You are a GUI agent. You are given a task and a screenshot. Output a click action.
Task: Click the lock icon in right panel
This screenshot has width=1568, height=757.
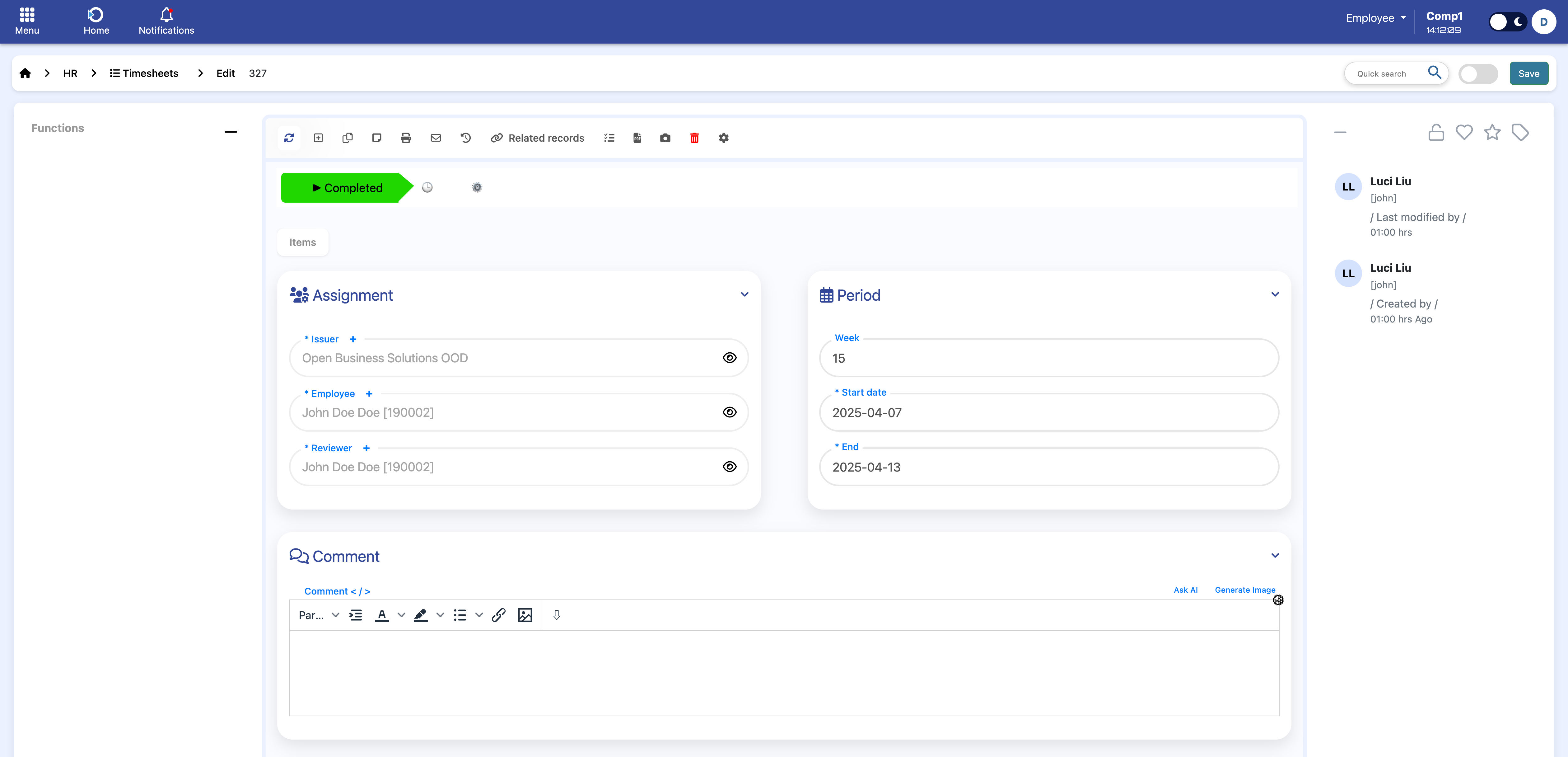tap(1436, 132)
